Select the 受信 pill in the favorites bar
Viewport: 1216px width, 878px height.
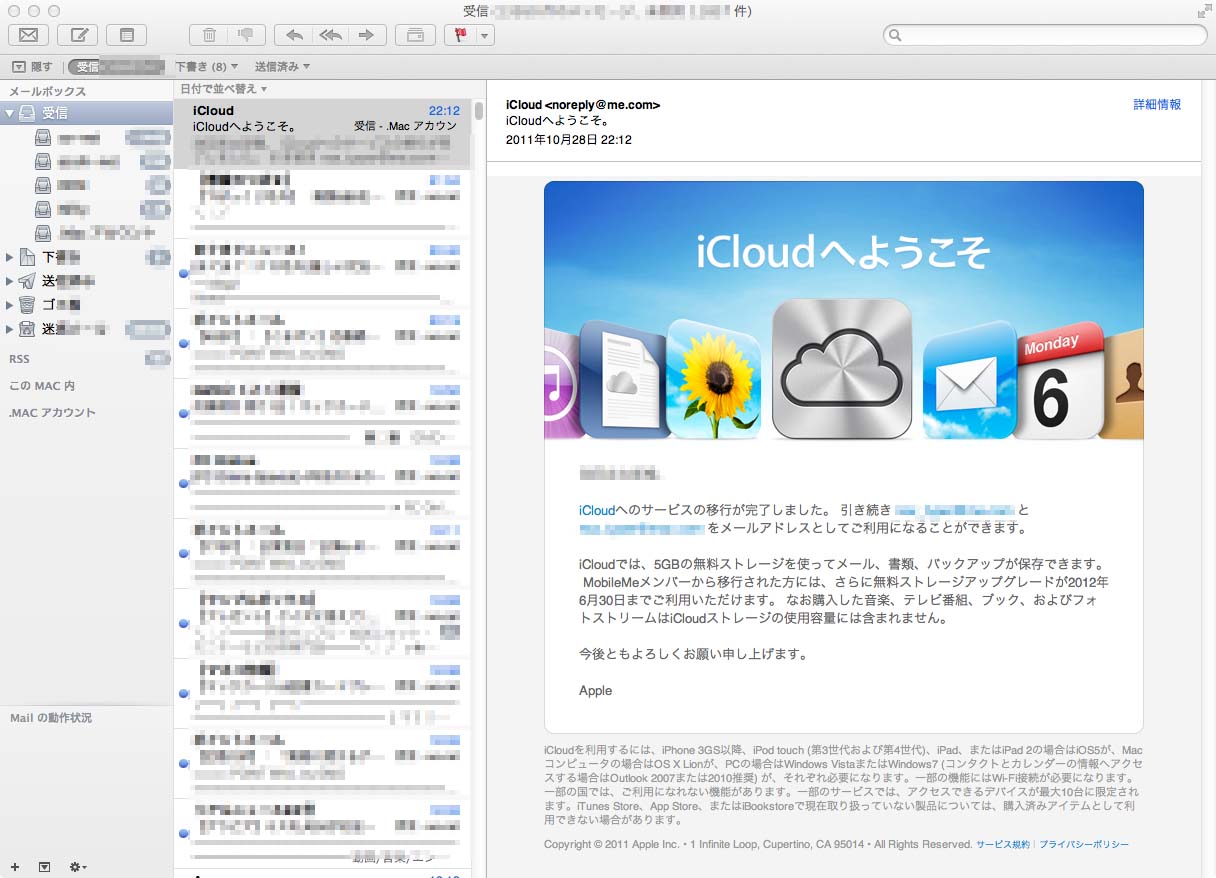[x=116, y=67]
